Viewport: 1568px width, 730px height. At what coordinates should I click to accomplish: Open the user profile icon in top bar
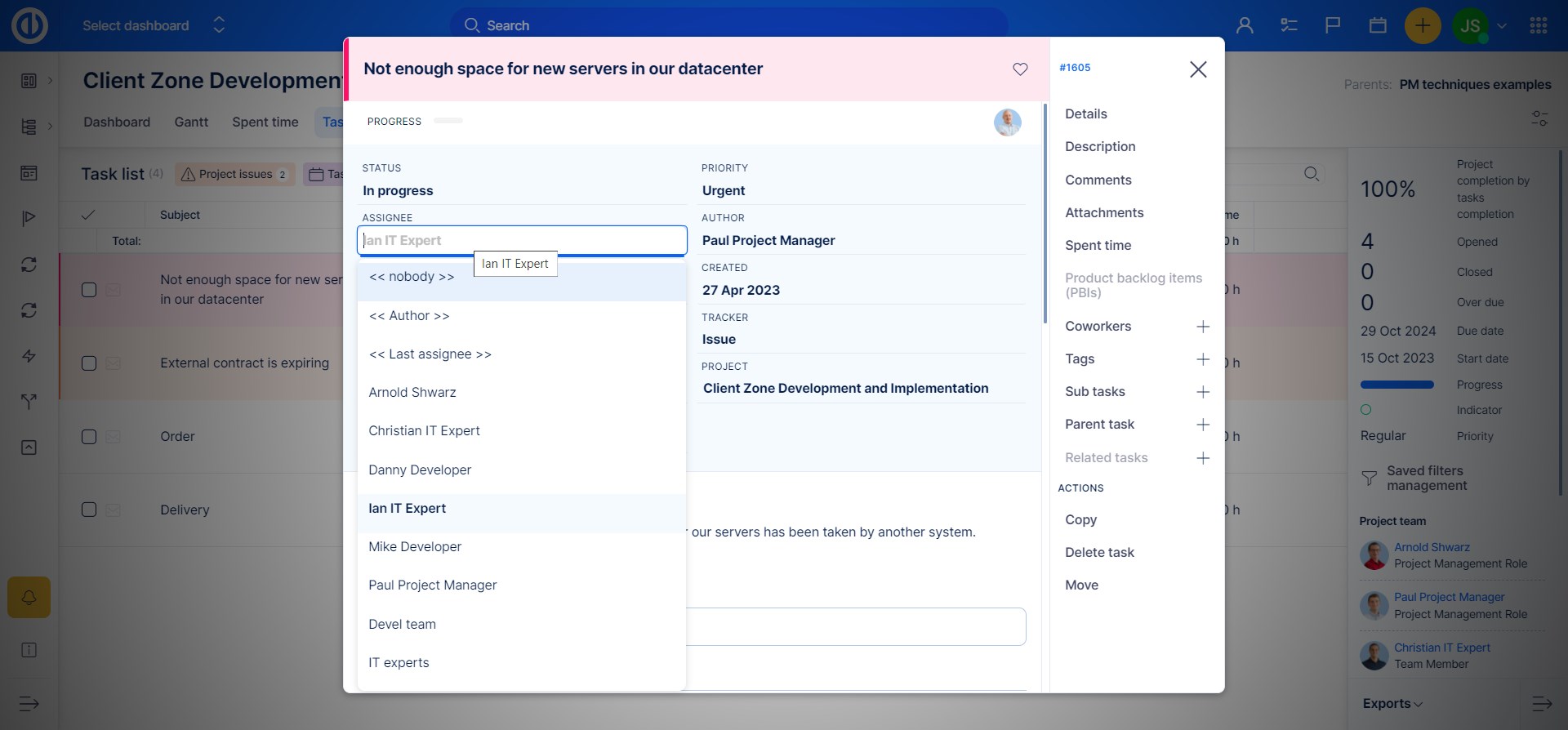pos(1245,25)
